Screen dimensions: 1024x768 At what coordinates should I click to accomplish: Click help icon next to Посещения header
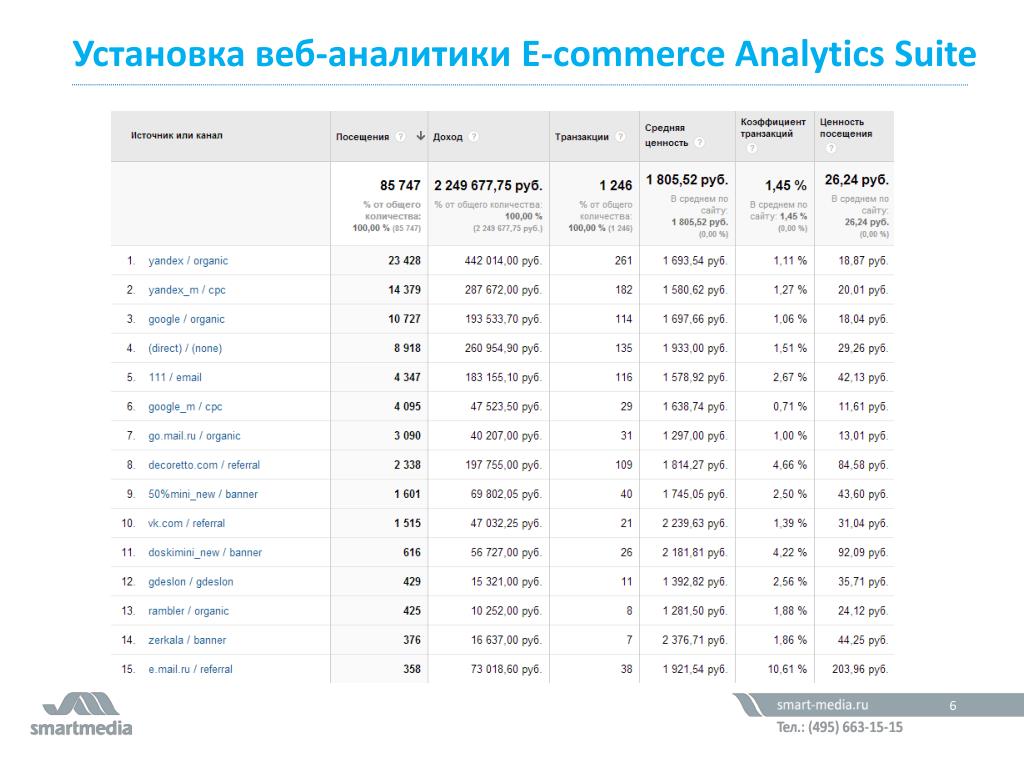pyautogui.click(x=400, y=136)
